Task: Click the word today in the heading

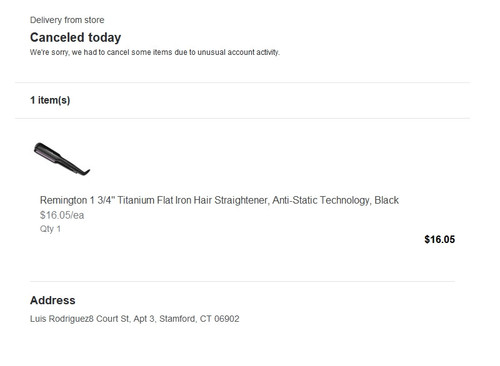Action: [x=105, y=38]
